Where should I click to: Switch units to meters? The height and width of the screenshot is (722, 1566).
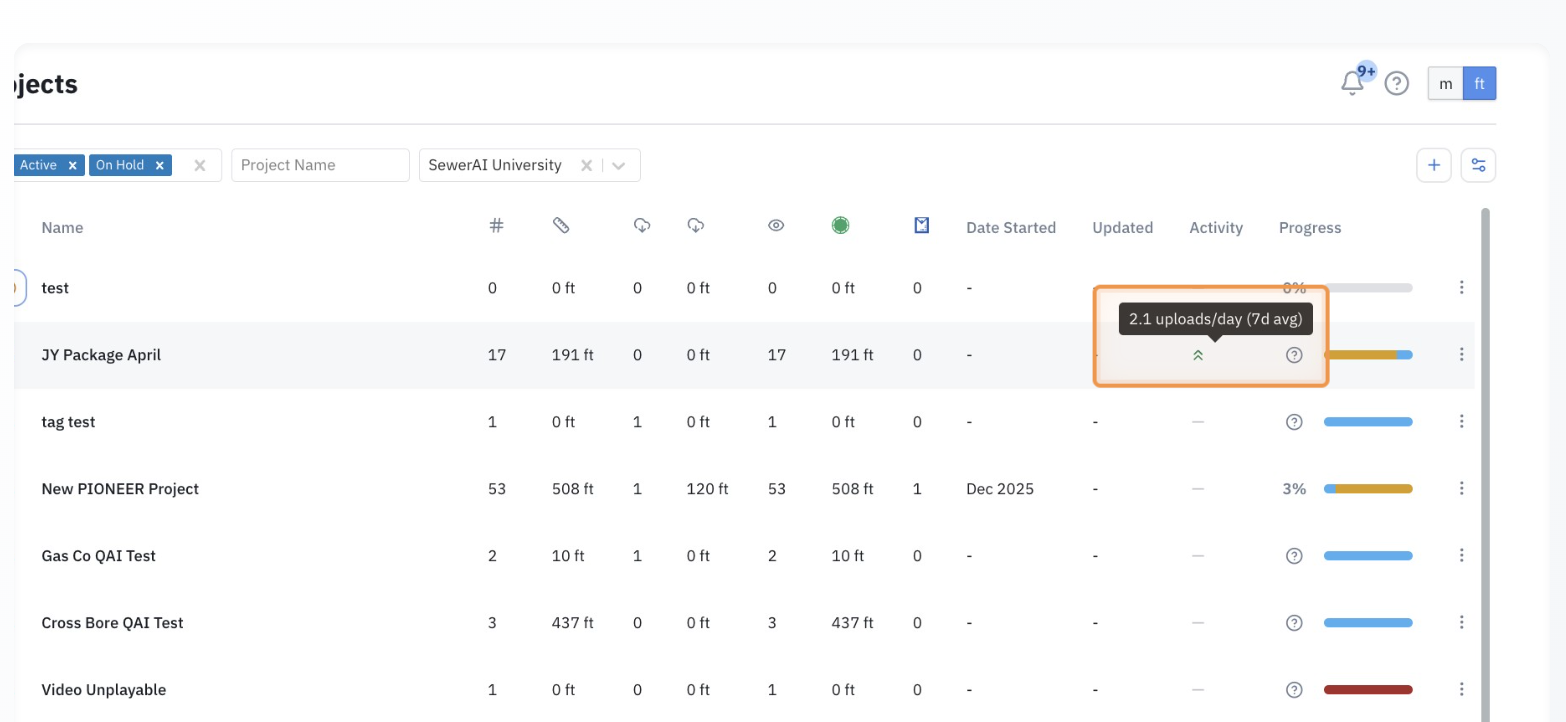[x=1445, y=84]
